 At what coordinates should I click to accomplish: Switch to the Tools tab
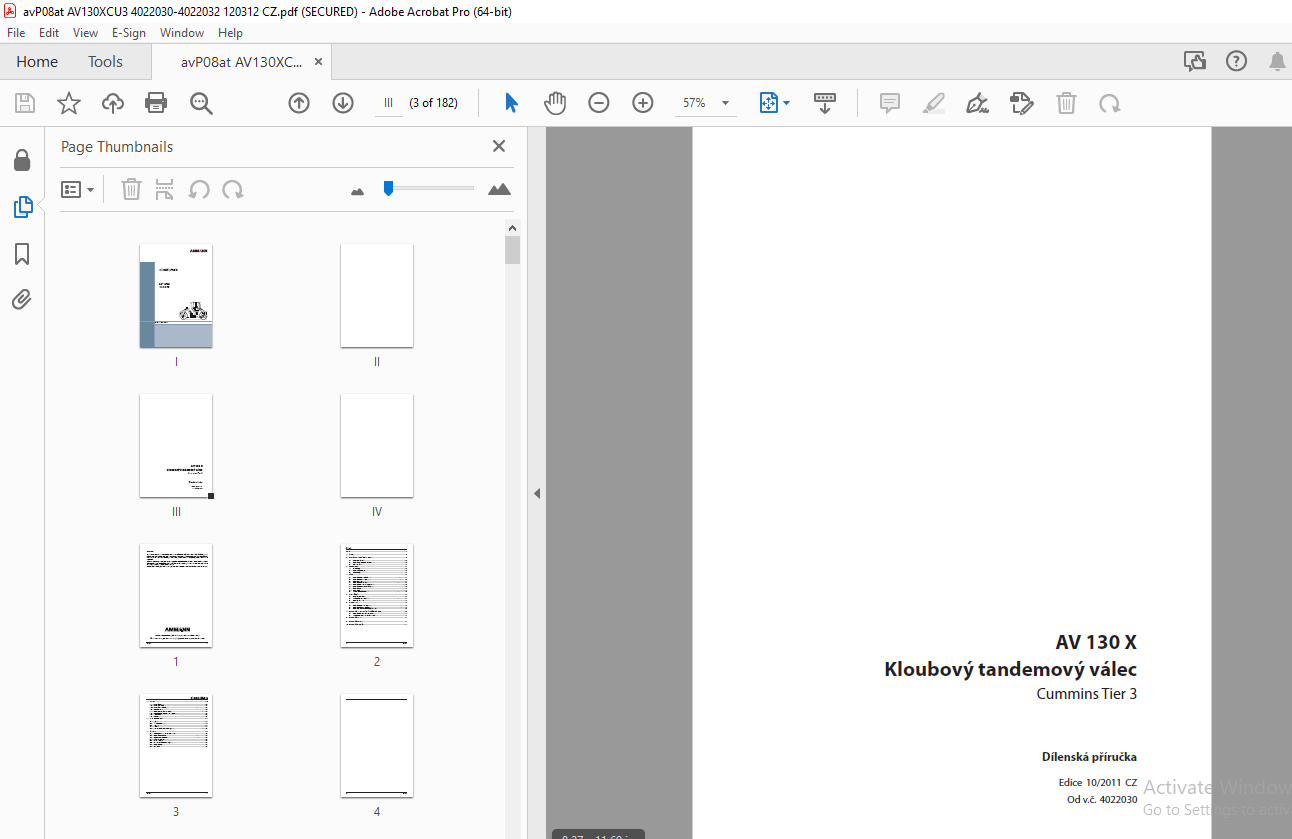coord(105,62)
